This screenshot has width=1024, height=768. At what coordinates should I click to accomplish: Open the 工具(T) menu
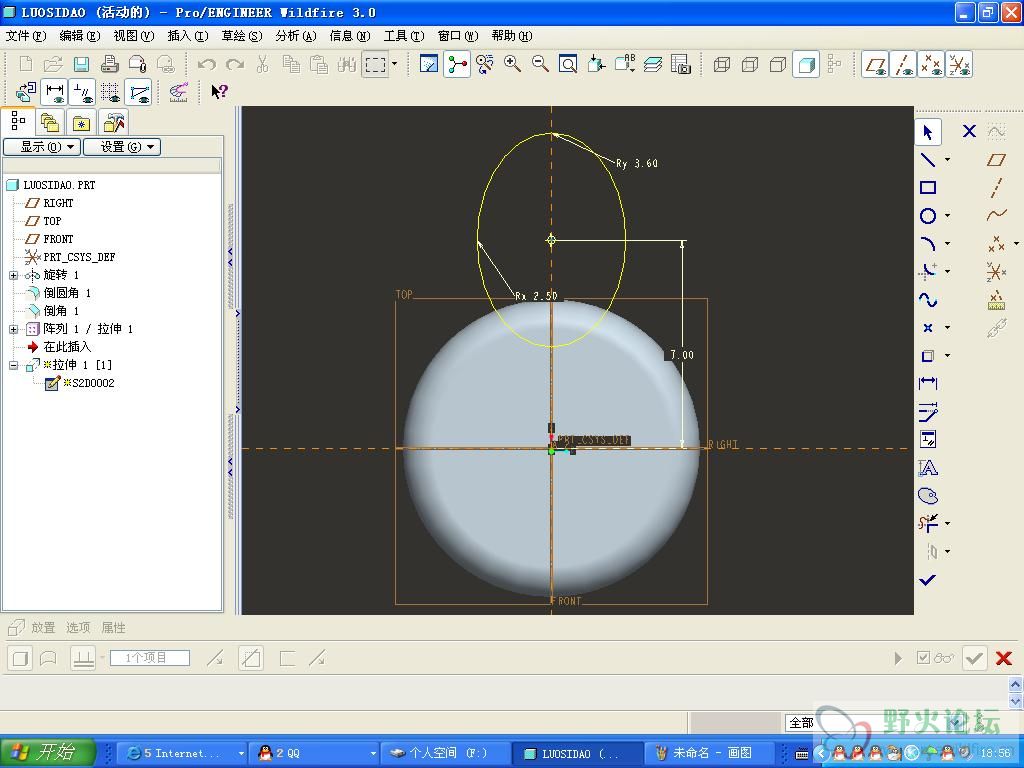point(404,35)
